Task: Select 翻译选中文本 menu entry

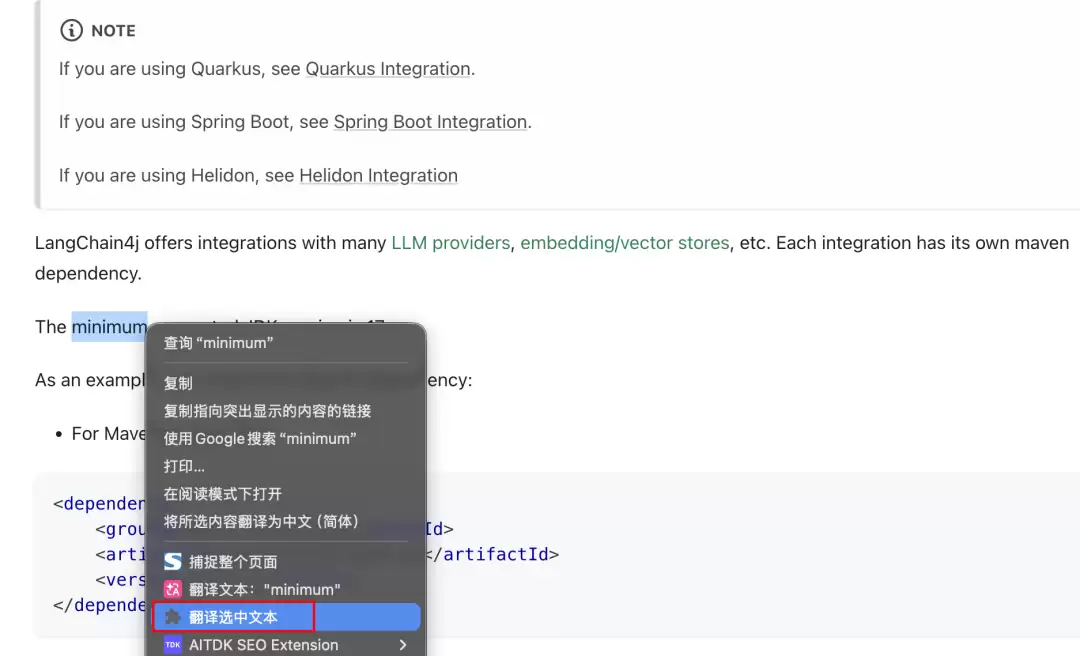Action: point(286,617)
